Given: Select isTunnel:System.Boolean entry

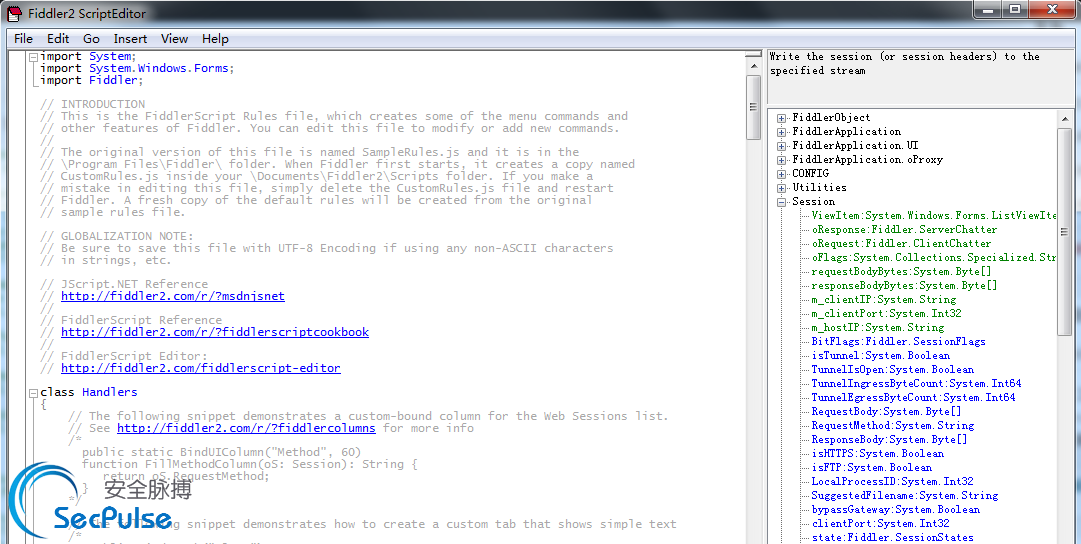Looking at the screenshot, I should click(880, 355).
